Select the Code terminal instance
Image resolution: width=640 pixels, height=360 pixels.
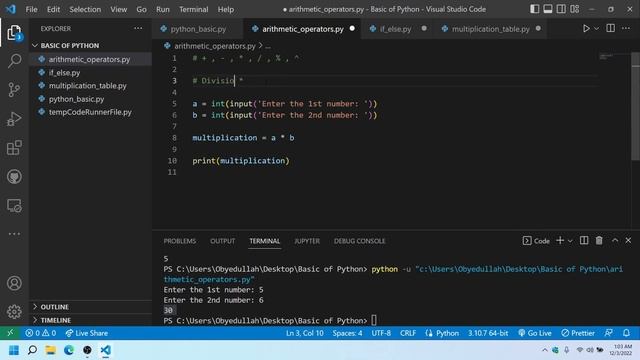tap(536, 241)
